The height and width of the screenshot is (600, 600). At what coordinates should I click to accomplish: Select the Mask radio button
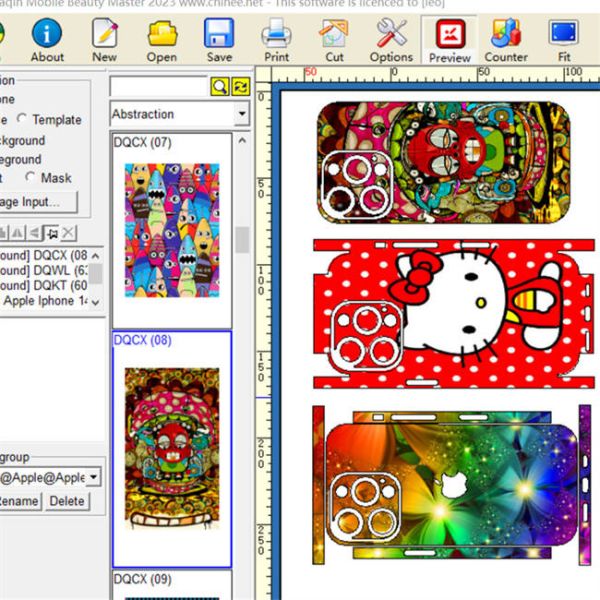pyautogui.click(x=31, y=178)
